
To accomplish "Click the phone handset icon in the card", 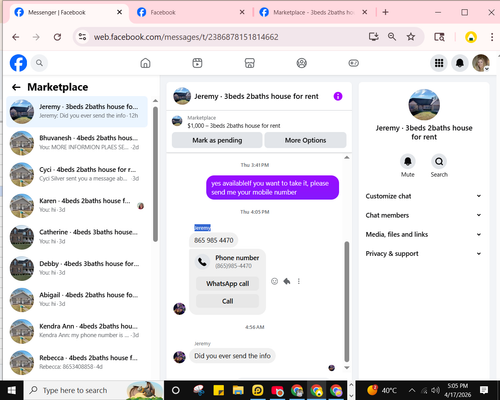I will [x=202, y=262].
